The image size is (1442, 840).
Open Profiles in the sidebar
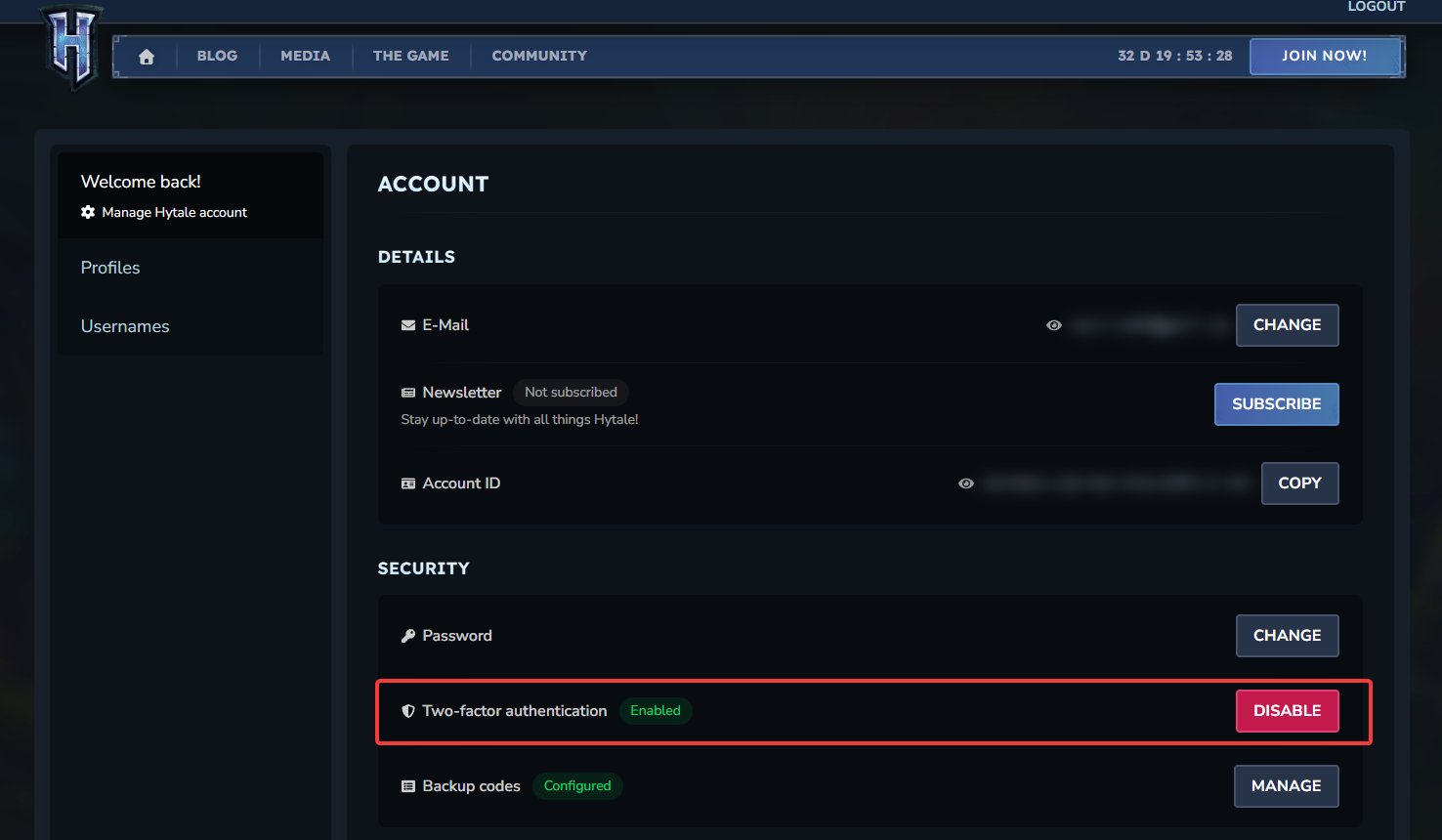pos(110,268)
